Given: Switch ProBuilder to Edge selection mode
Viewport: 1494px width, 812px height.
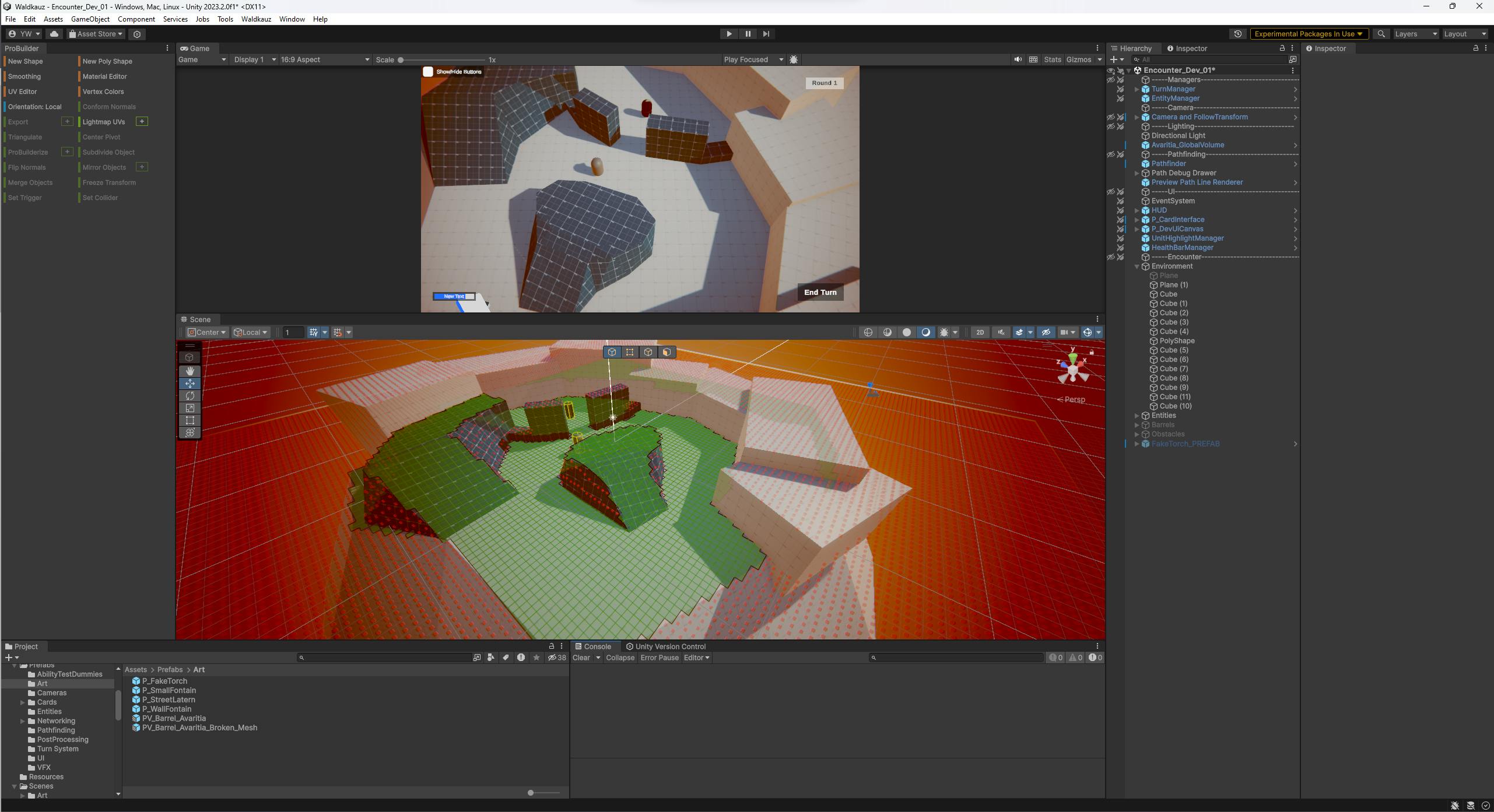Looking at the screenshot, I should click(648, 352).
